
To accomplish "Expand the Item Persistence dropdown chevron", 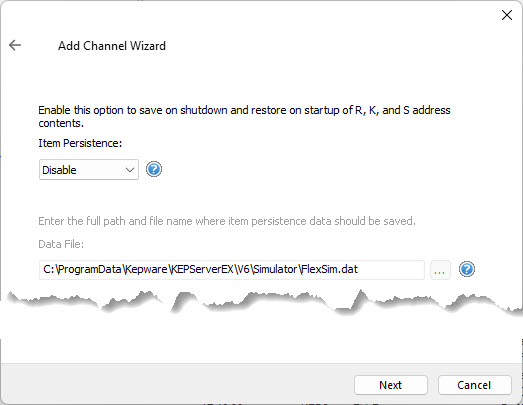I will (130, 170).
